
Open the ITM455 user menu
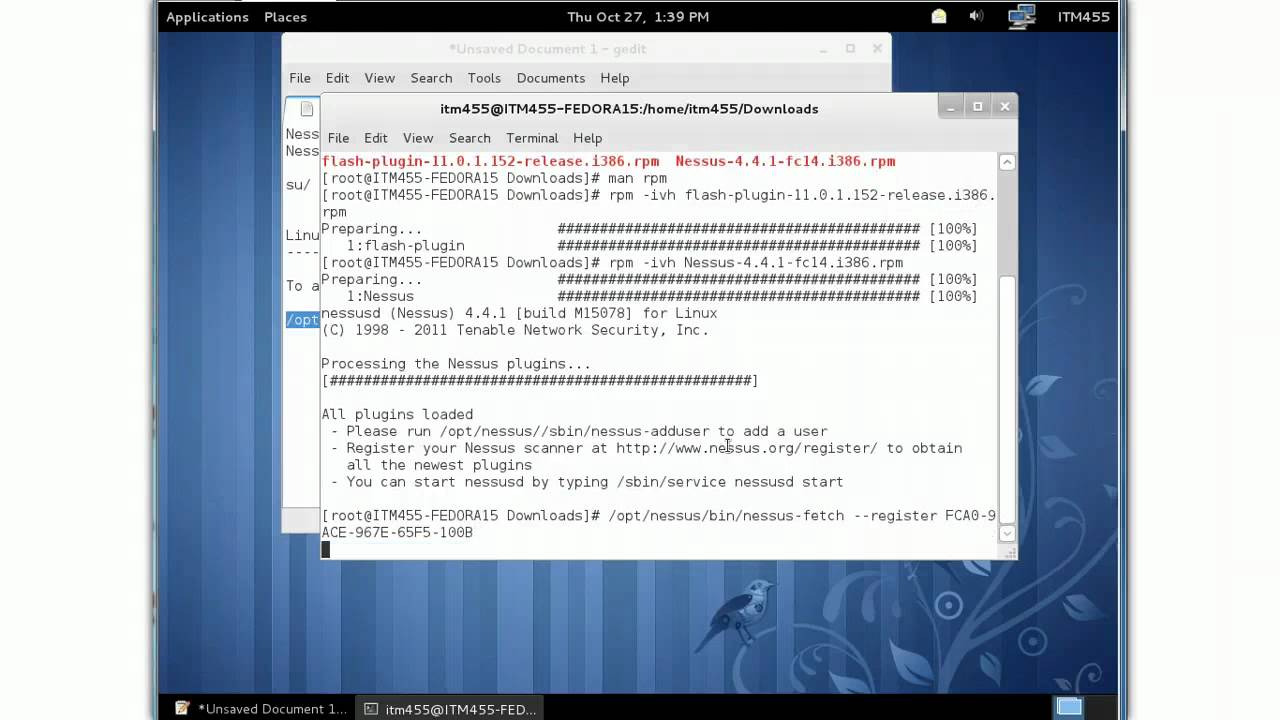1084,17
